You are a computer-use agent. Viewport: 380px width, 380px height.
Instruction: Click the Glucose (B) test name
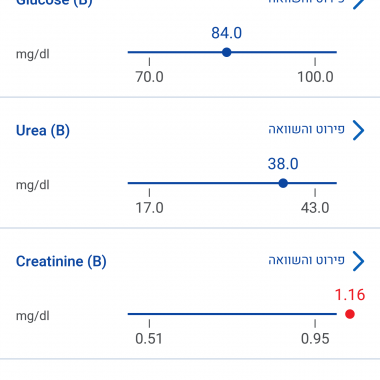[x=54, y=3]
